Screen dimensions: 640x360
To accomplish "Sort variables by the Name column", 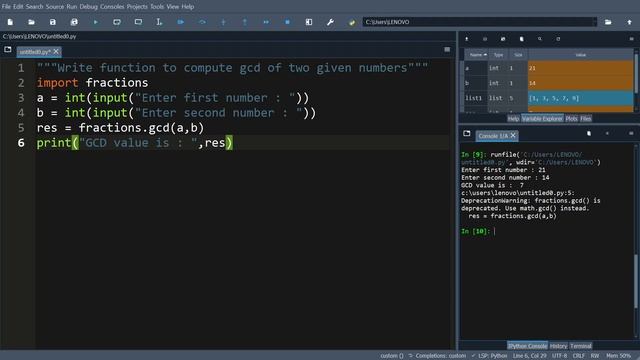I will (476, 55).
